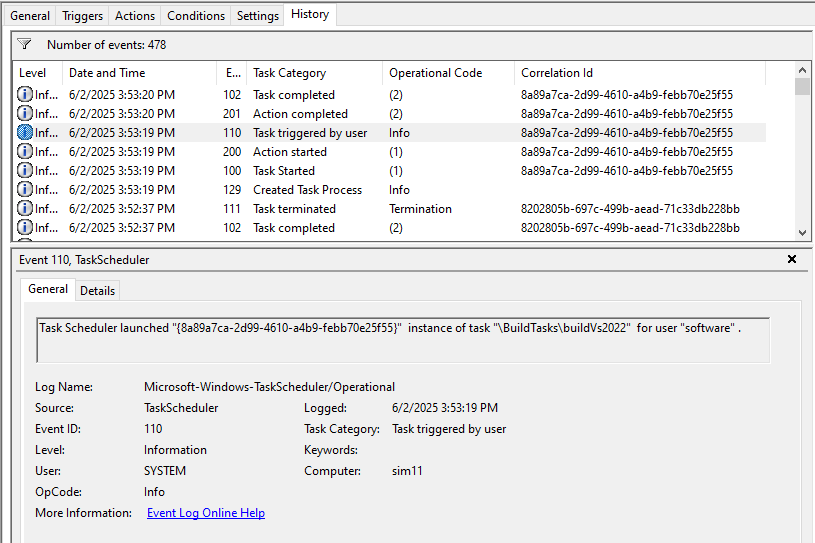
Task: Click info icon of Created Task Process row
Action: pos(24,189)
